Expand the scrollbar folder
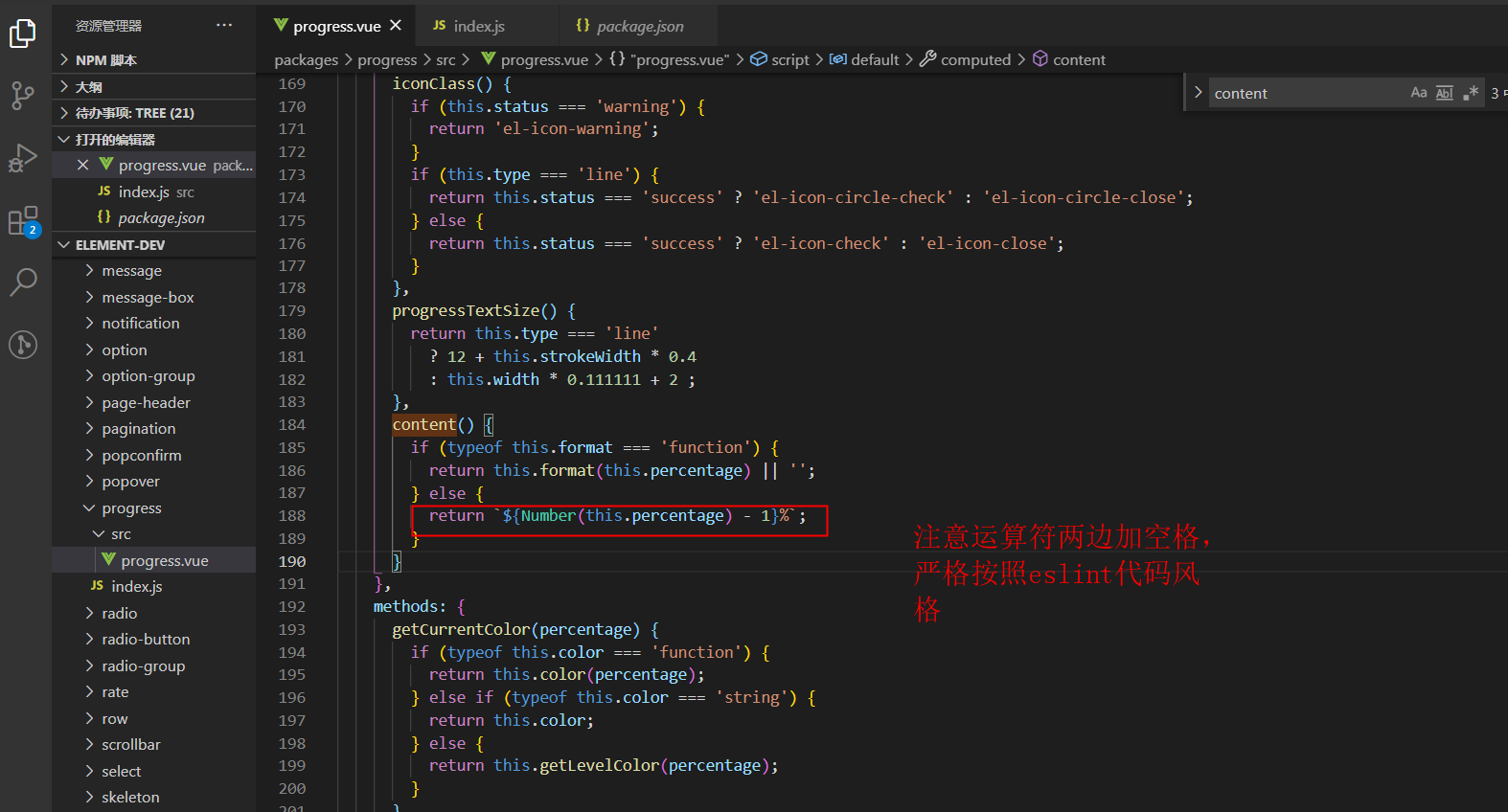Image resolution: width=1508 pixels, height=812 pixels. click(153, 745)
